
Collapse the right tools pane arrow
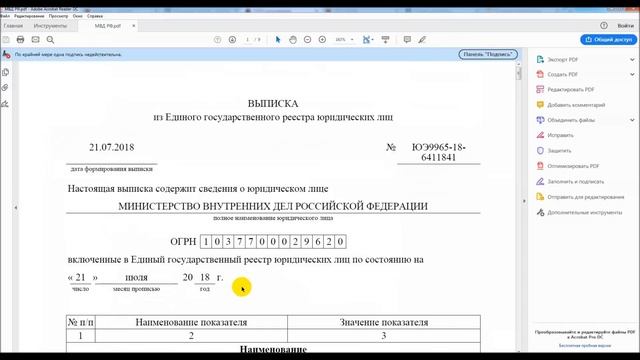tap(524, 201)
